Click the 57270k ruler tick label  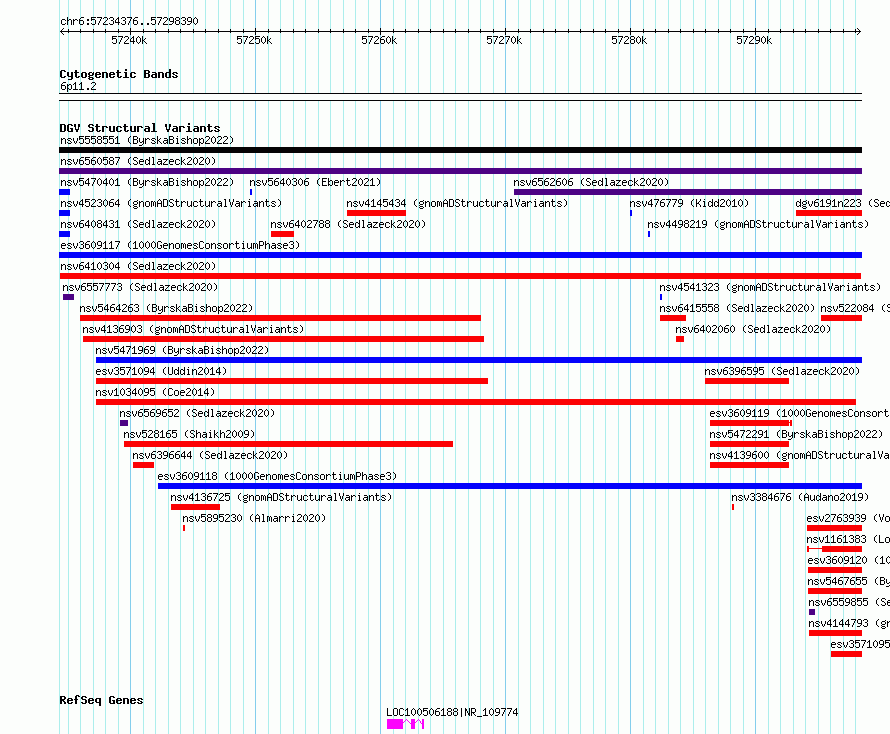[504, 40]
